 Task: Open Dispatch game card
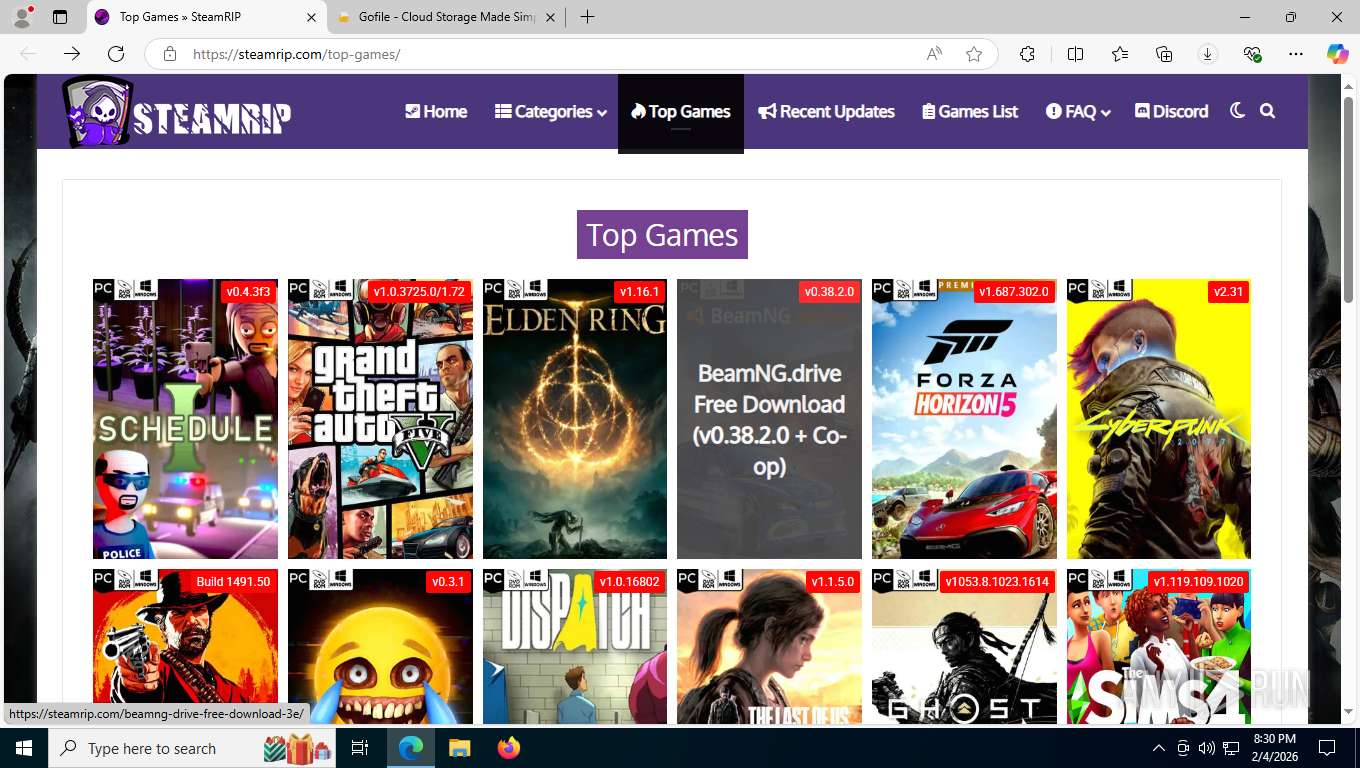[575, 647]
